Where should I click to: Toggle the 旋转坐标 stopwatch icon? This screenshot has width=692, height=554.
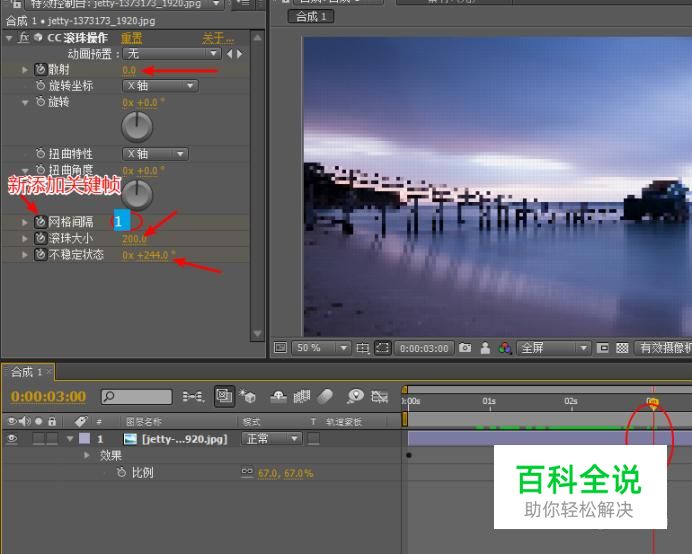pos(41,85)
